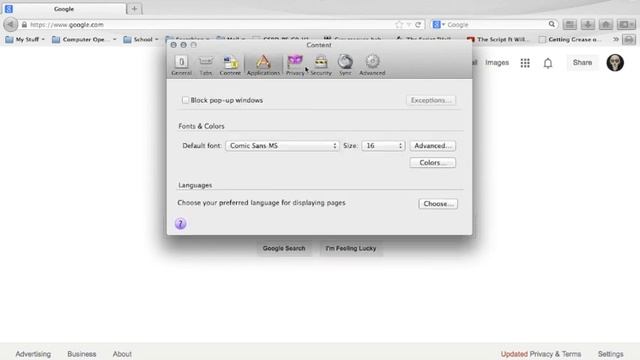Viewport: 640px width, 360px height.
Task: Open the Business footer link
Action: click(x=82, y=354)
